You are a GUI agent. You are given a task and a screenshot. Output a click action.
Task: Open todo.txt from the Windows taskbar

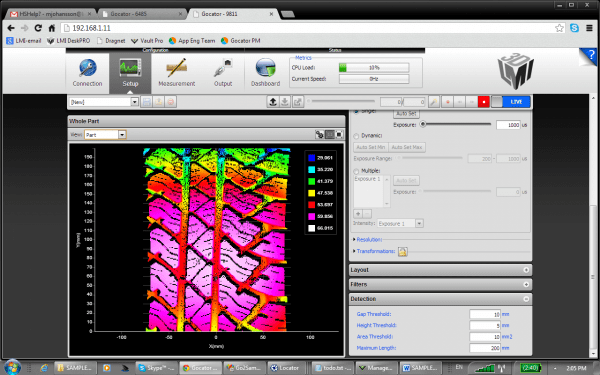tap(332, 368)
